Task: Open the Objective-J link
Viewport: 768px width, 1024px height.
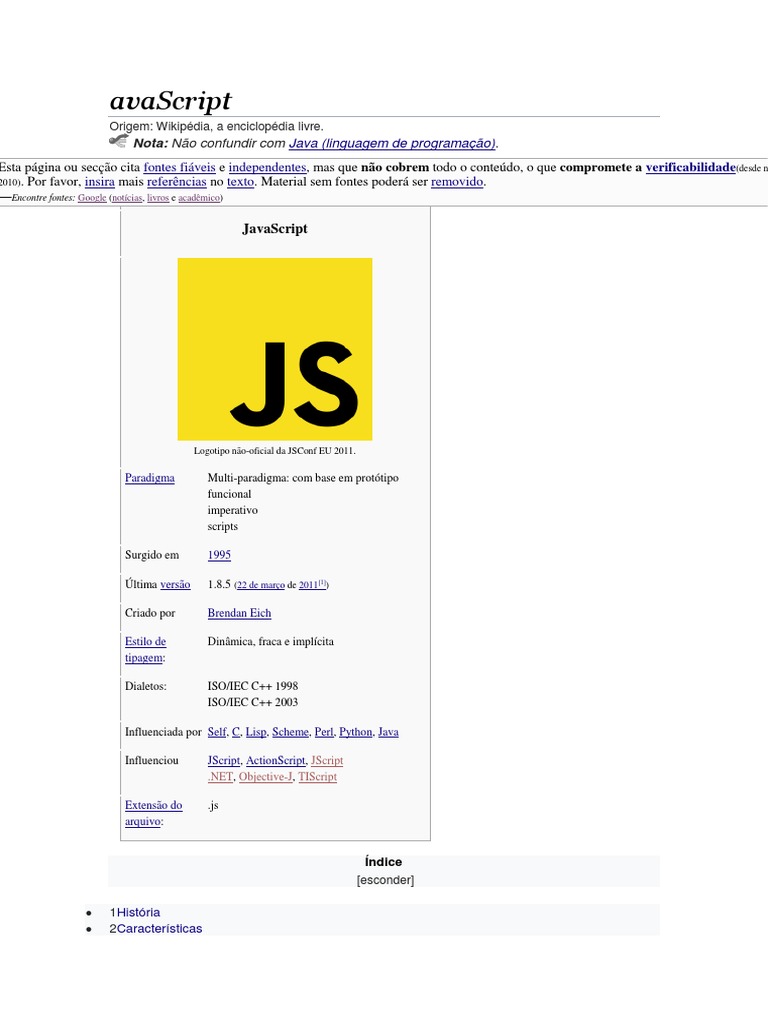Action: click(266, 777)
